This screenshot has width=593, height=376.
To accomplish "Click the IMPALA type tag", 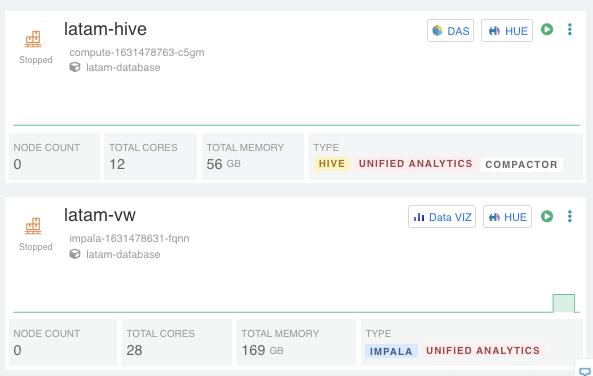I will (x=391, y=351).
